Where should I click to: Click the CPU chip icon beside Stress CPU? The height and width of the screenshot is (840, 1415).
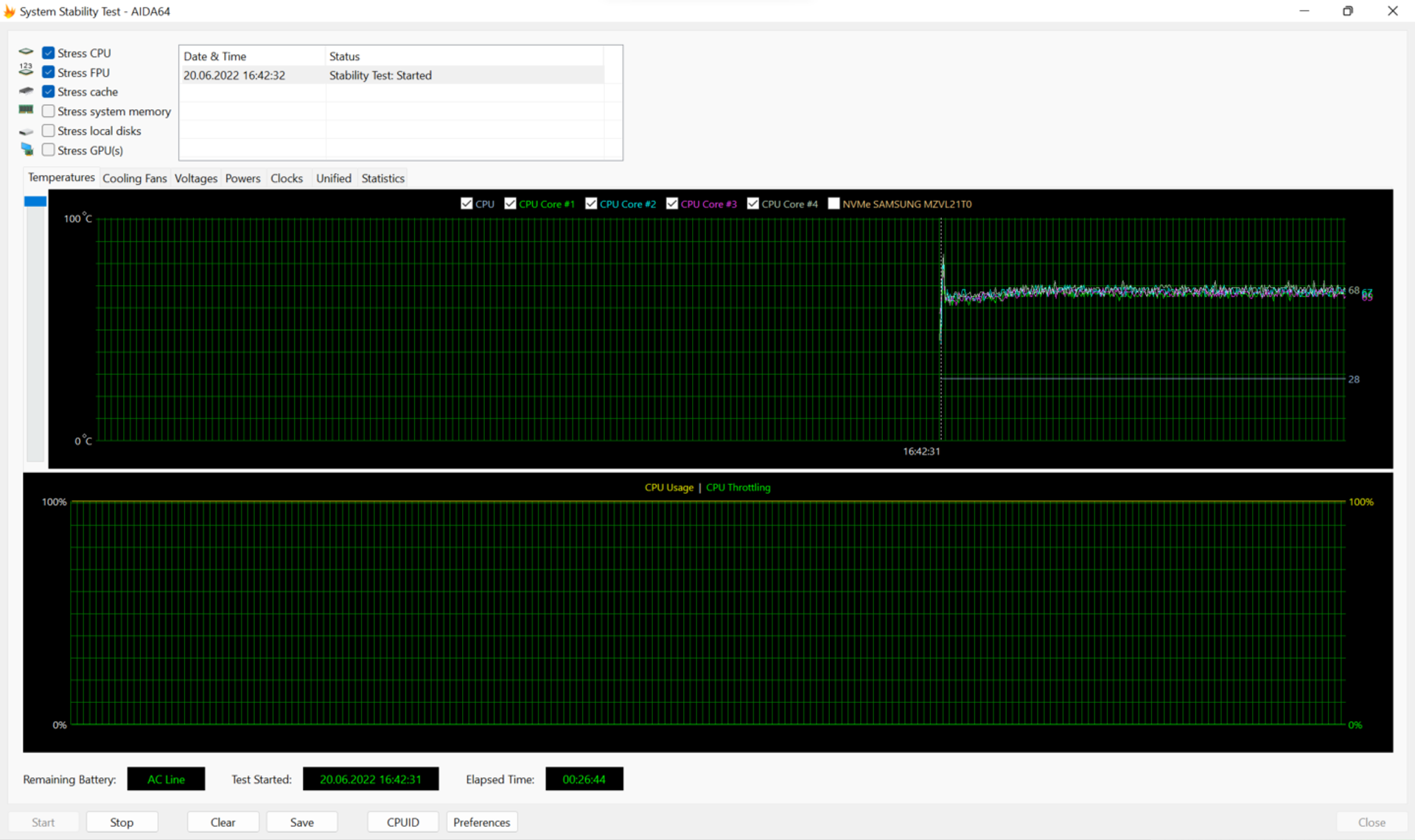pos(26,52)
